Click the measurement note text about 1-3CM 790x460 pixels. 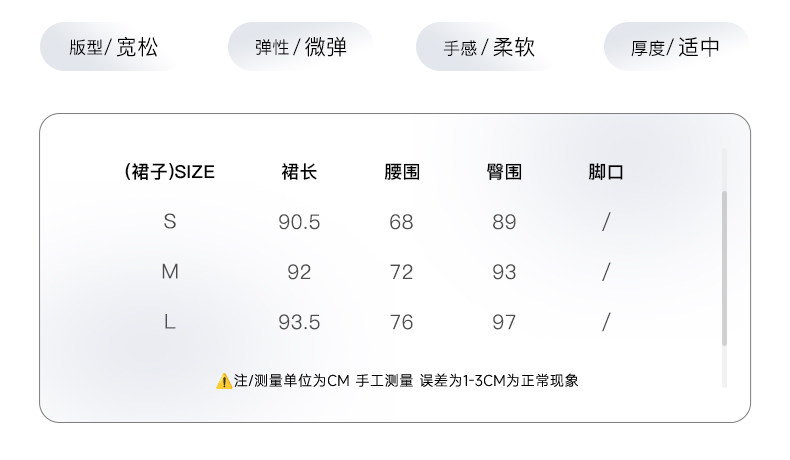[x=406, y=381]
